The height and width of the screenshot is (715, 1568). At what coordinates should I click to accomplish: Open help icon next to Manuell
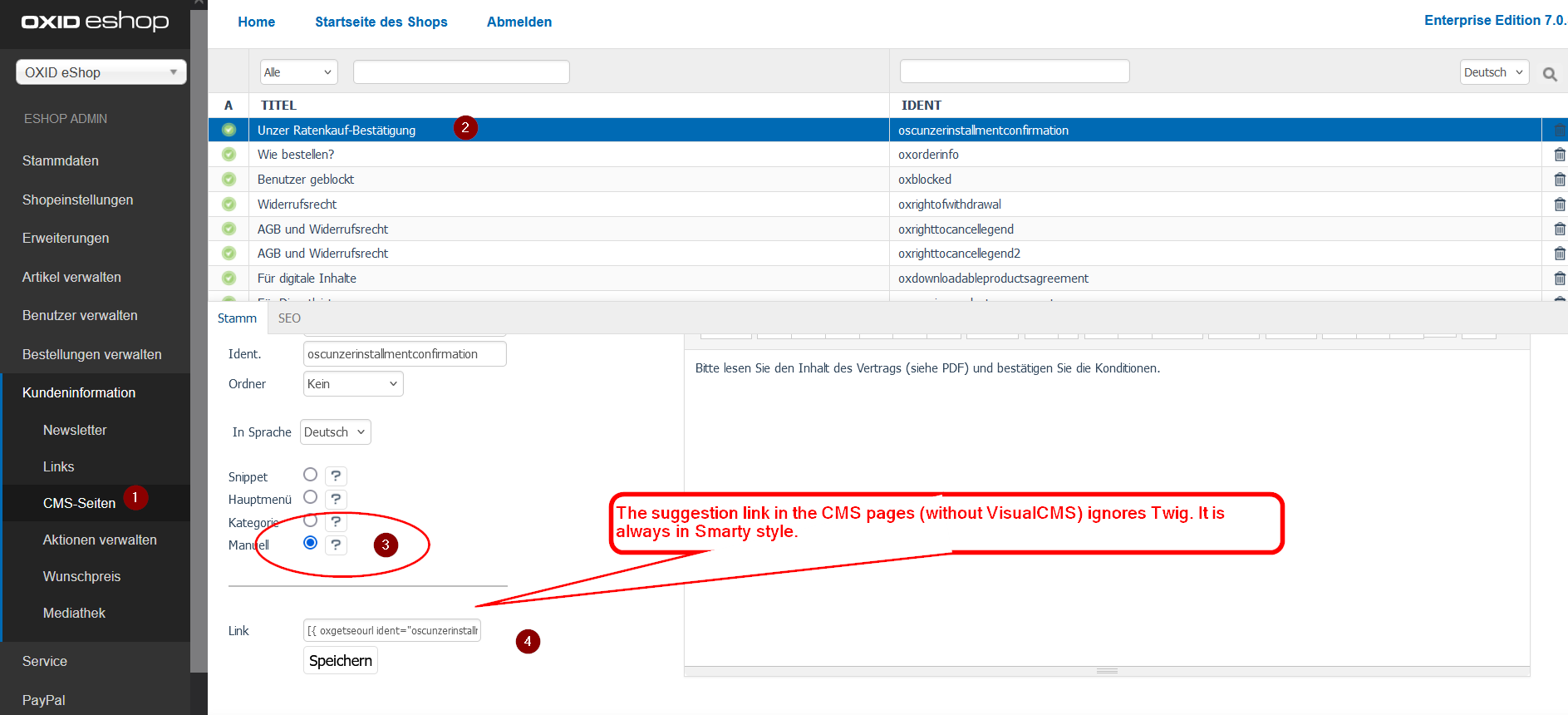[336, 545]
